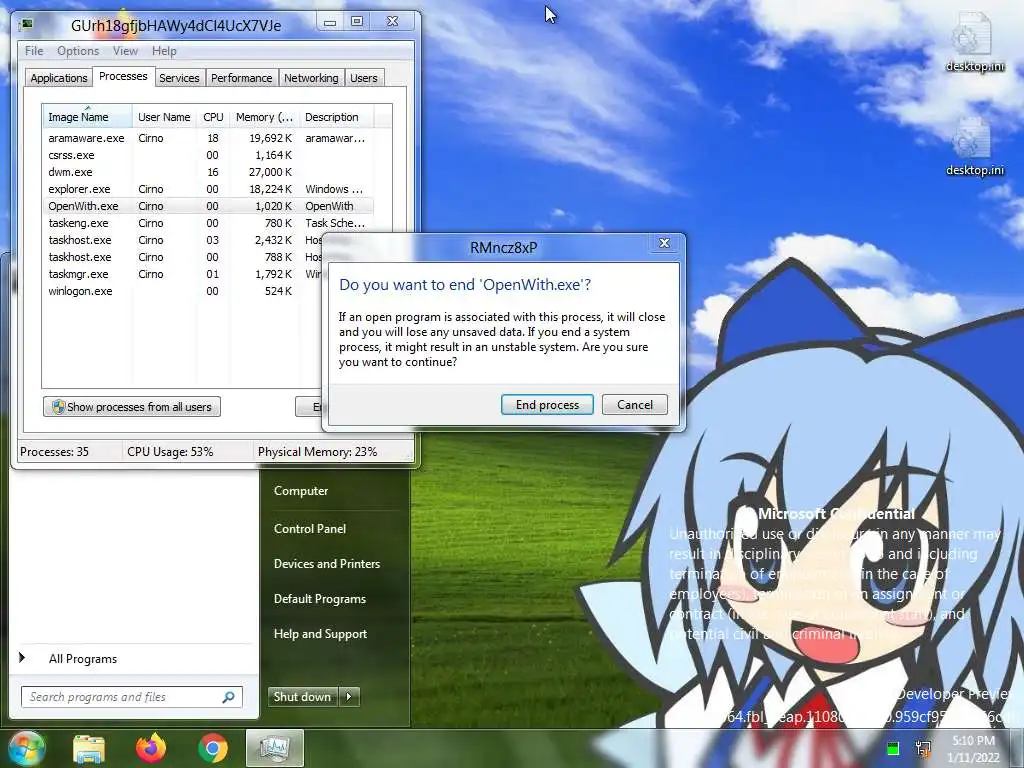Screen dimensions: 1024x768
Task: Select the explorer.exe process row
Action: click(208, 189)
